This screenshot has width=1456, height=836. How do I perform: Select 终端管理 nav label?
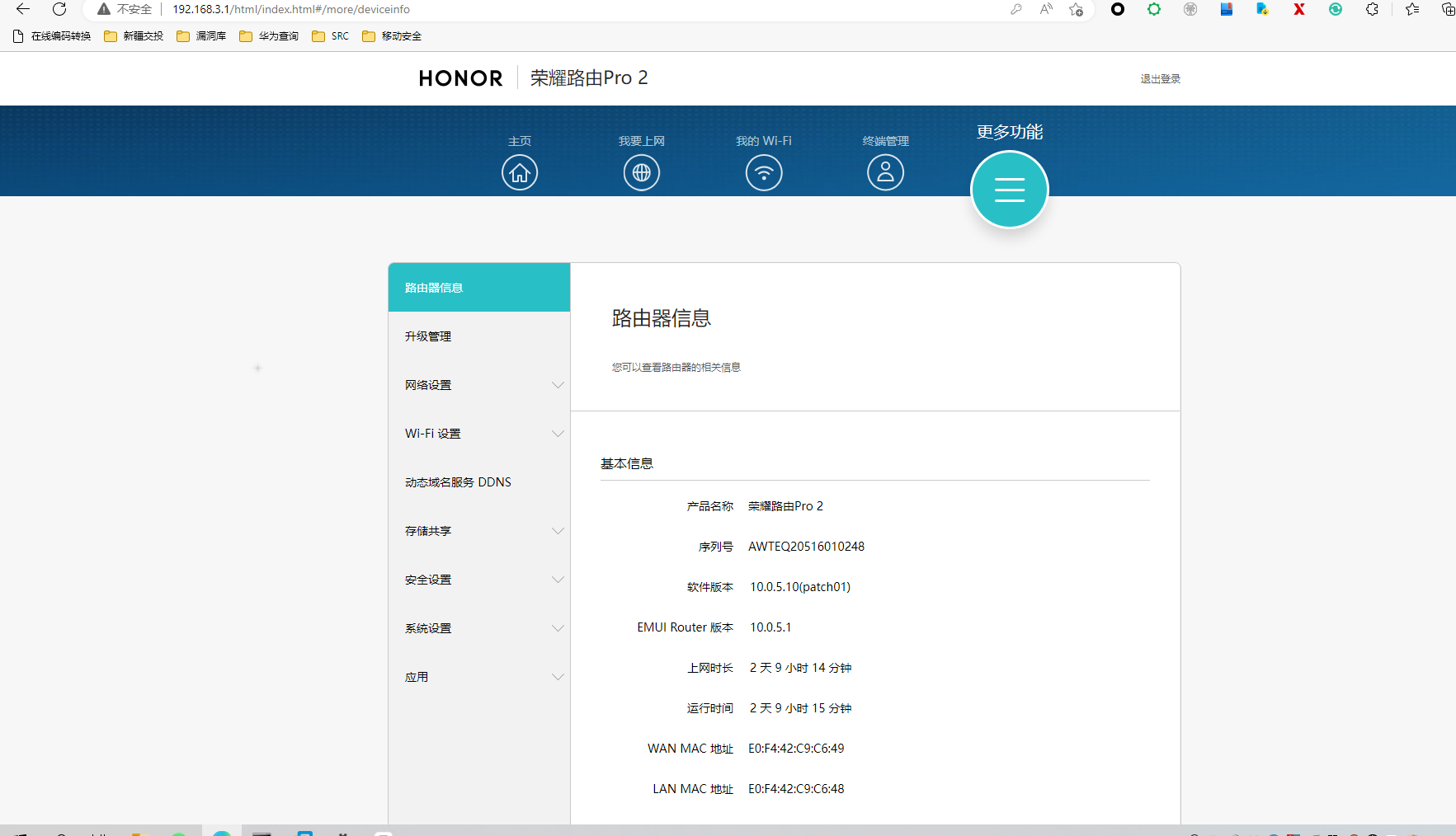(x=886, y=141)
